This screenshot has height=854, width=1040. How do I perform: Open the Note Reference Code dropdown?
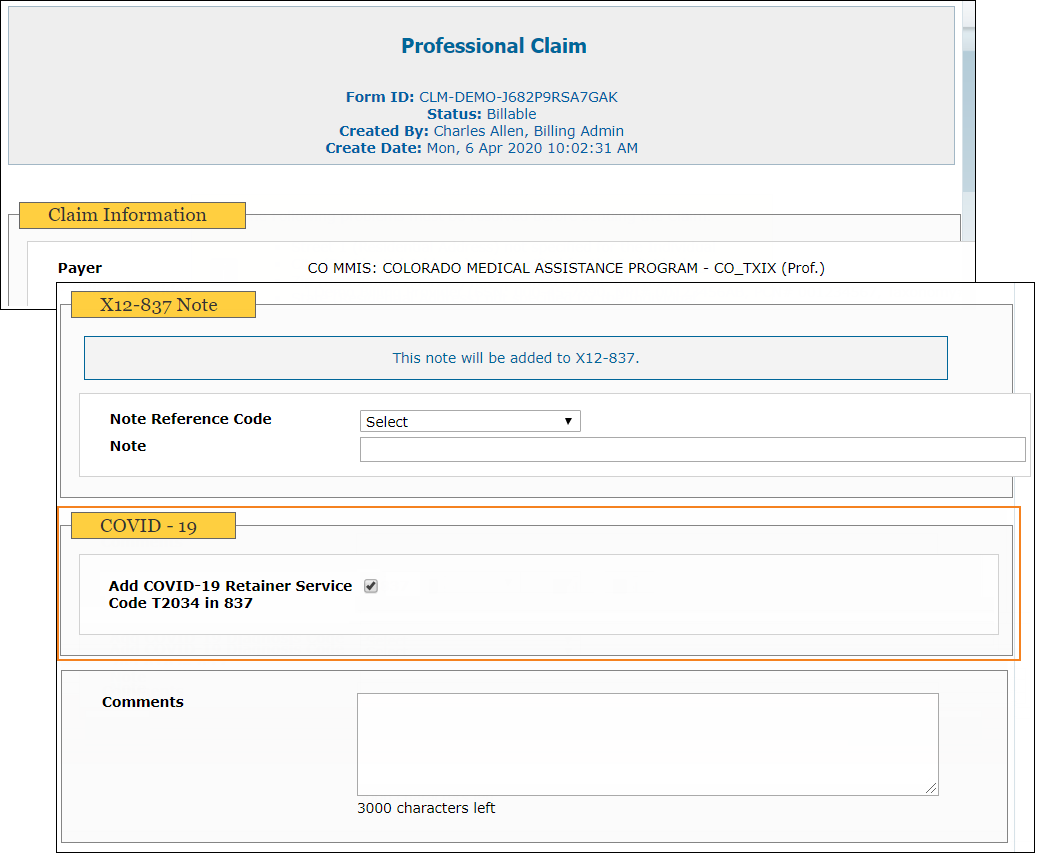click(469, 421)
